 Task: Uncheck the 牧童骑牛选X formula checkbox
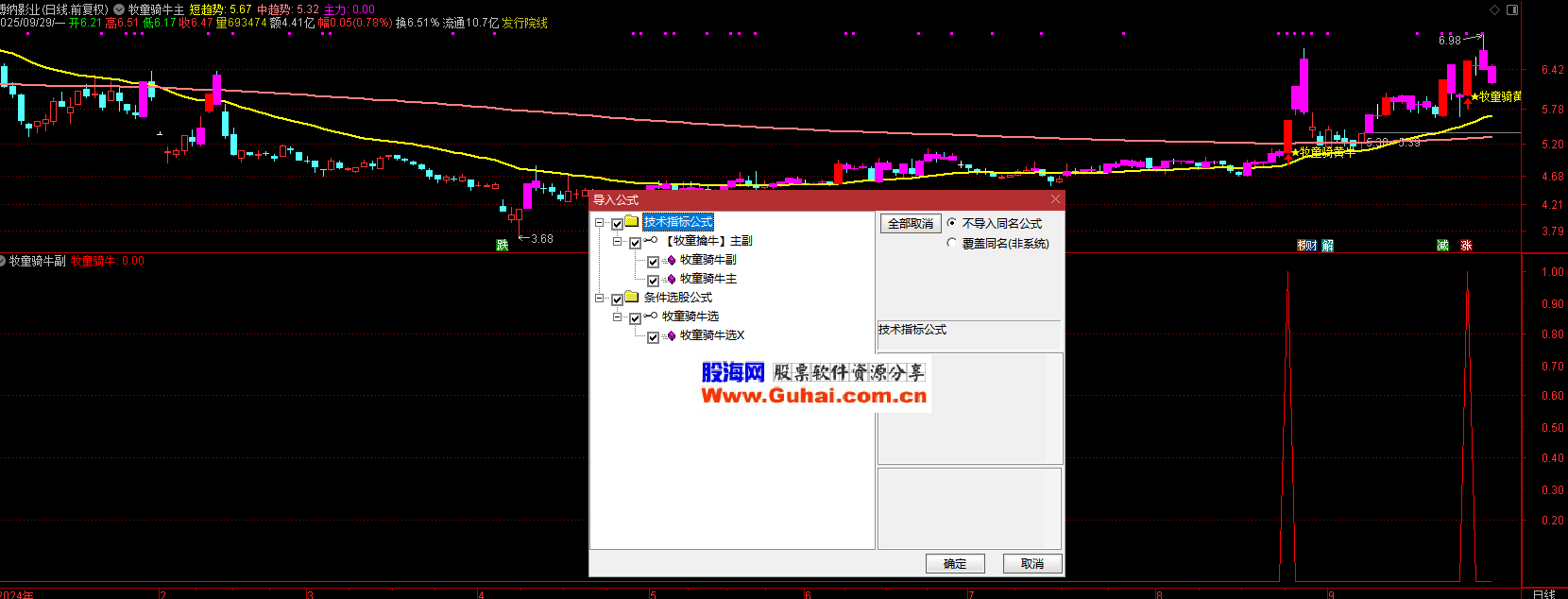pos(653,337)
